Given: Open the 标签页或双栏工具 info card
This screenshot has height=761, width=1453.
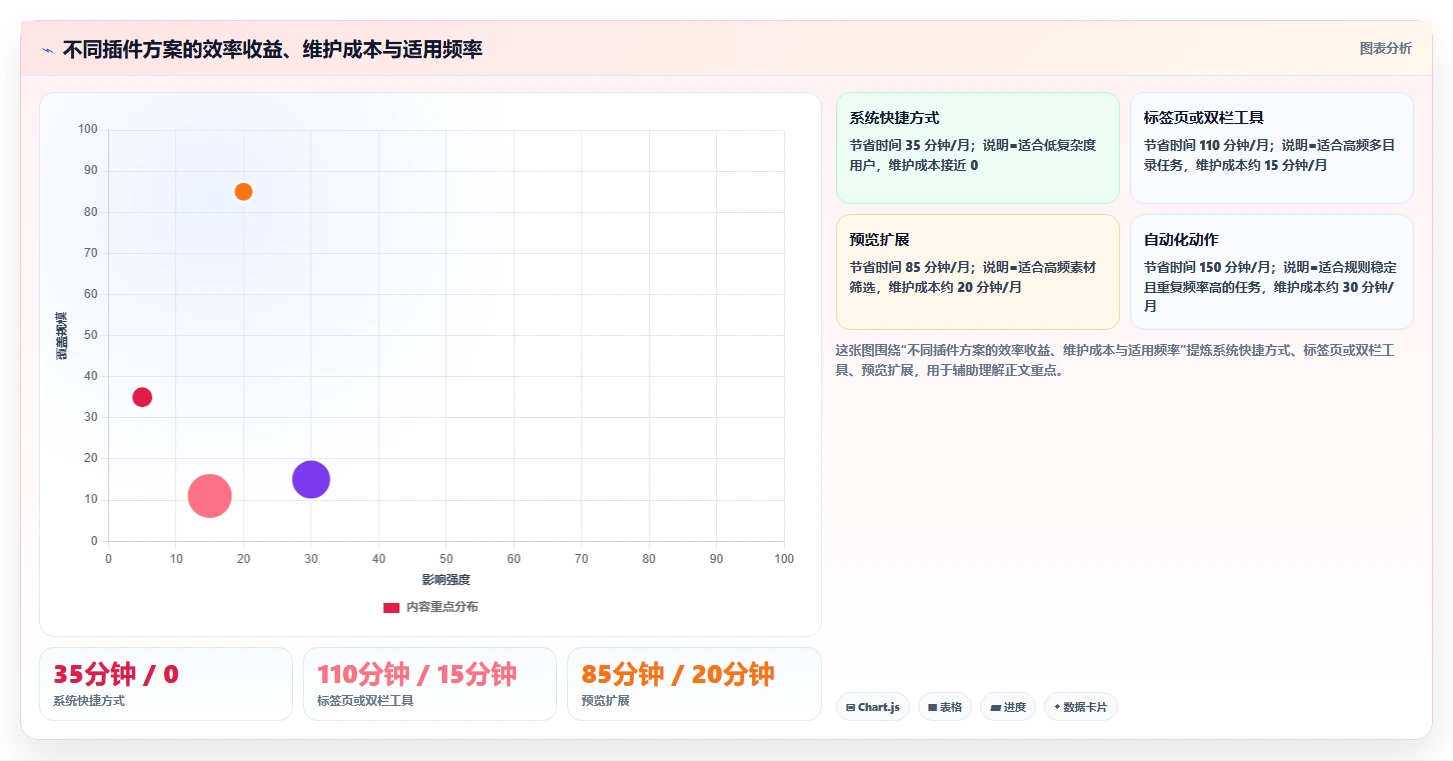Looking at the screenshot, I should (x=1271, y=148).
